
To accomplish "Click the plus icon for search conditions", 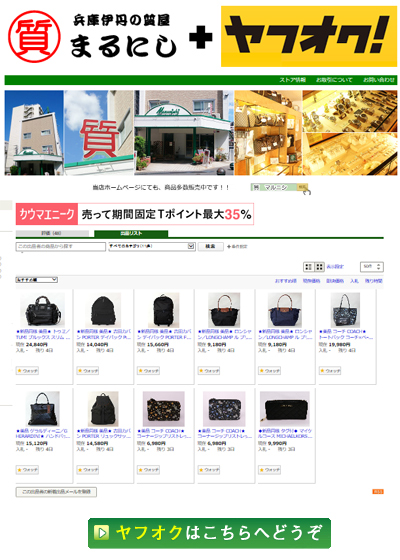I will pyautogui.click(x=229, y=246).
